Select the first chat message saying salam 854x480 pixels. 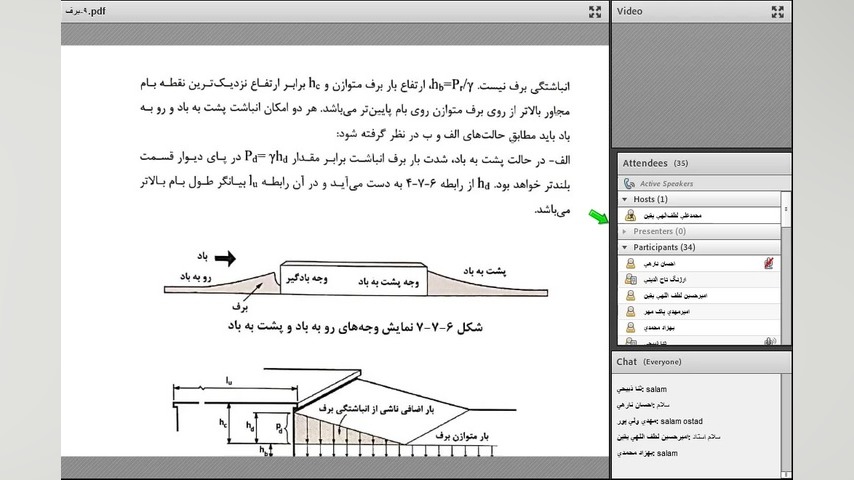(x=642, y=389)
